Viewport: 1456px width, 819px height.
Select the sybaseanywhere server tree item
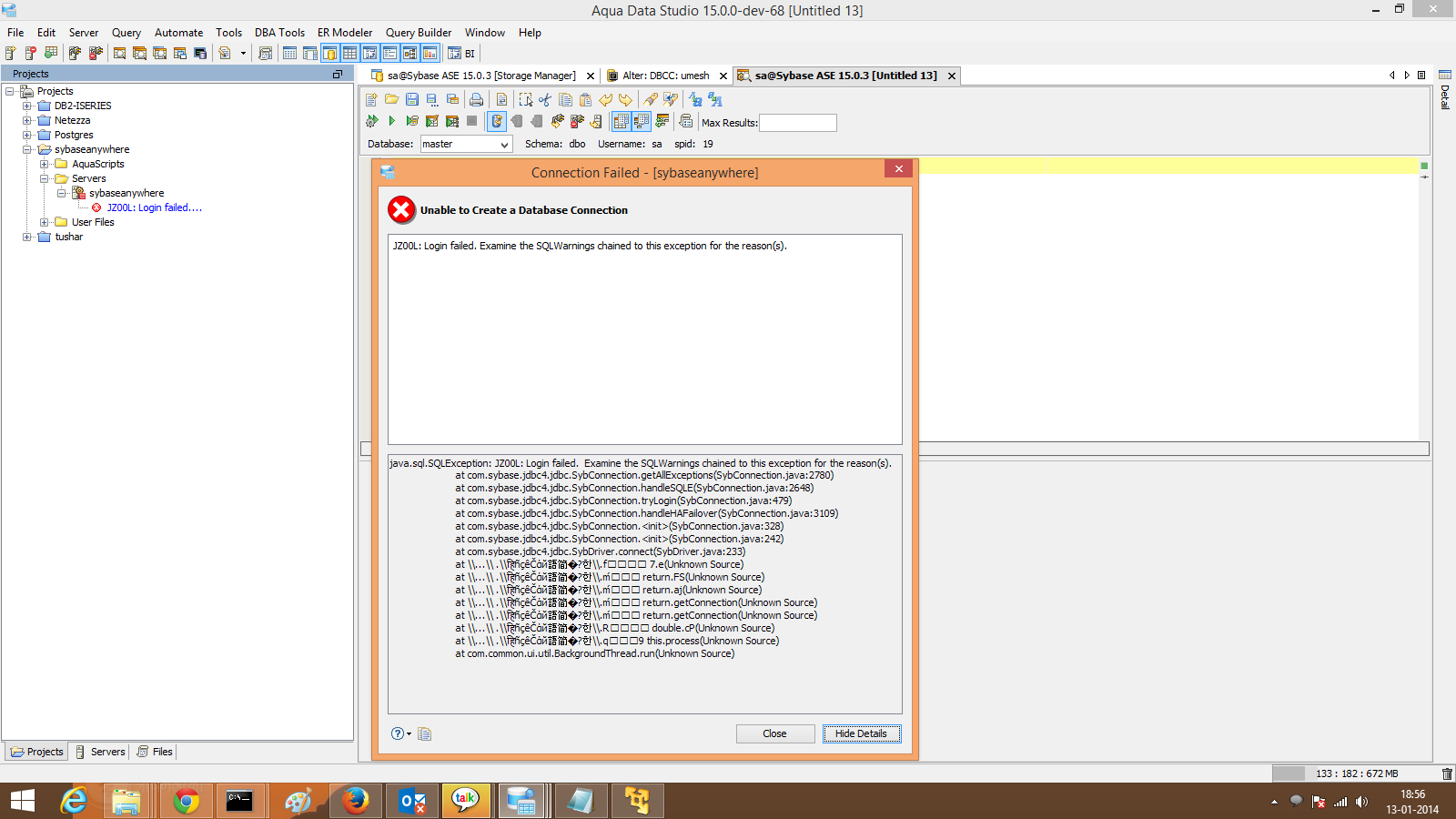(126, 193)
